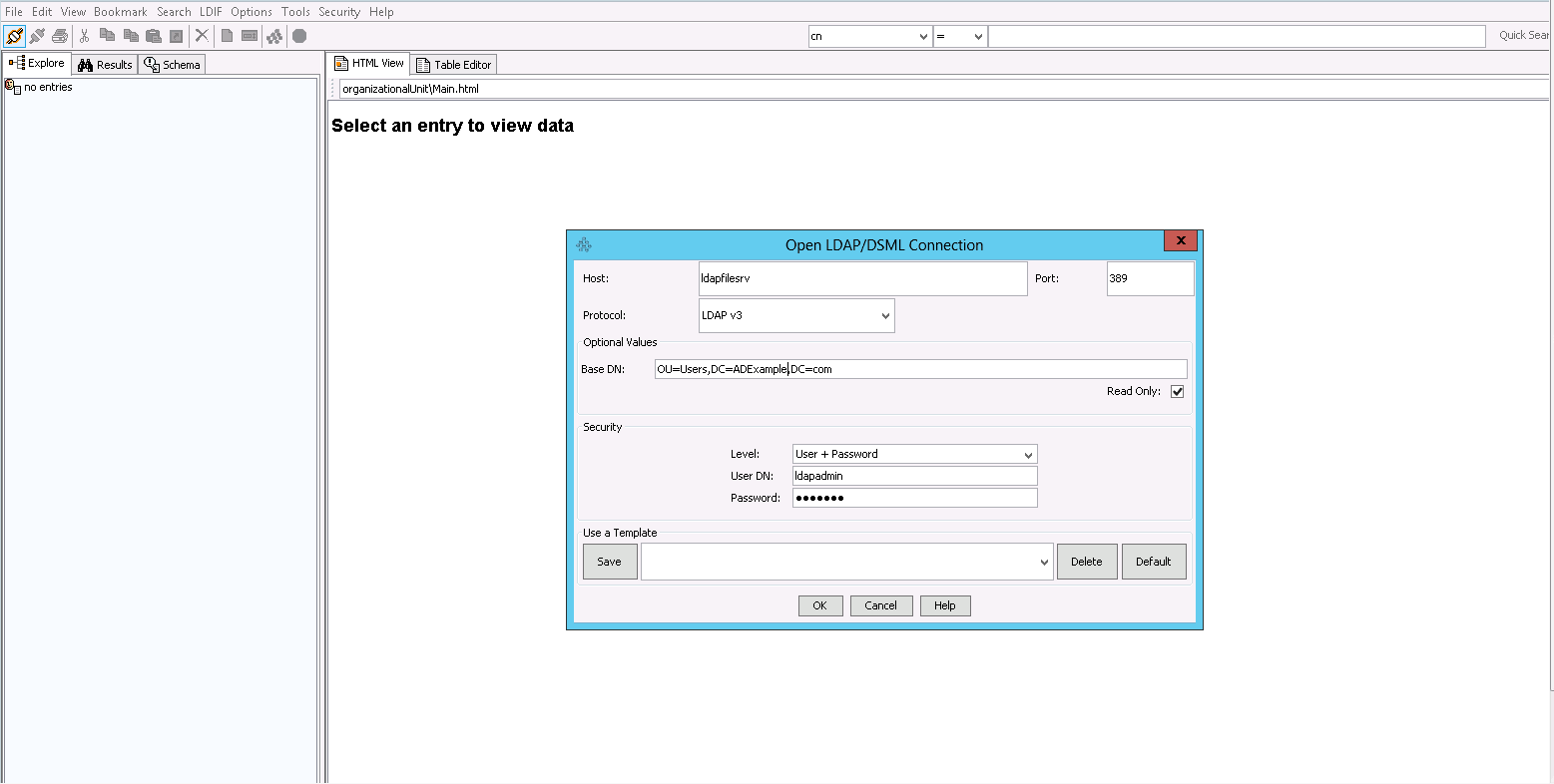Click the Connect to server toolbar icon
The width and height of the screenshot is (1554, 784).
click(x=14, y=36)
